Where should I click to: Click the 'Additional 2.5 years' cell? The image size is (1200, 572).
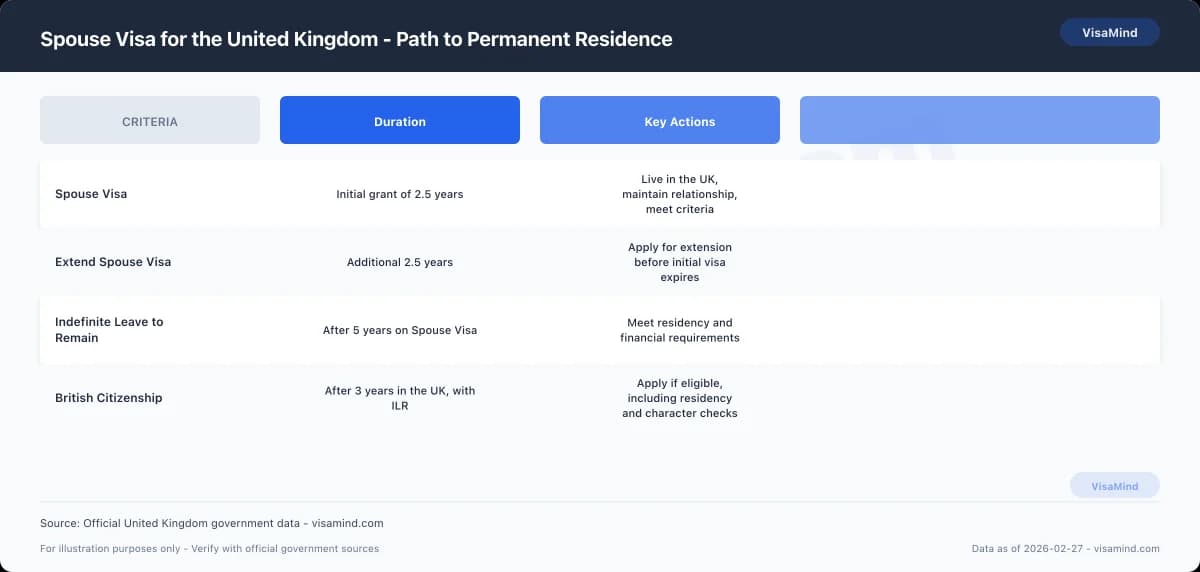pyautogui.click(x=400, y=262)
